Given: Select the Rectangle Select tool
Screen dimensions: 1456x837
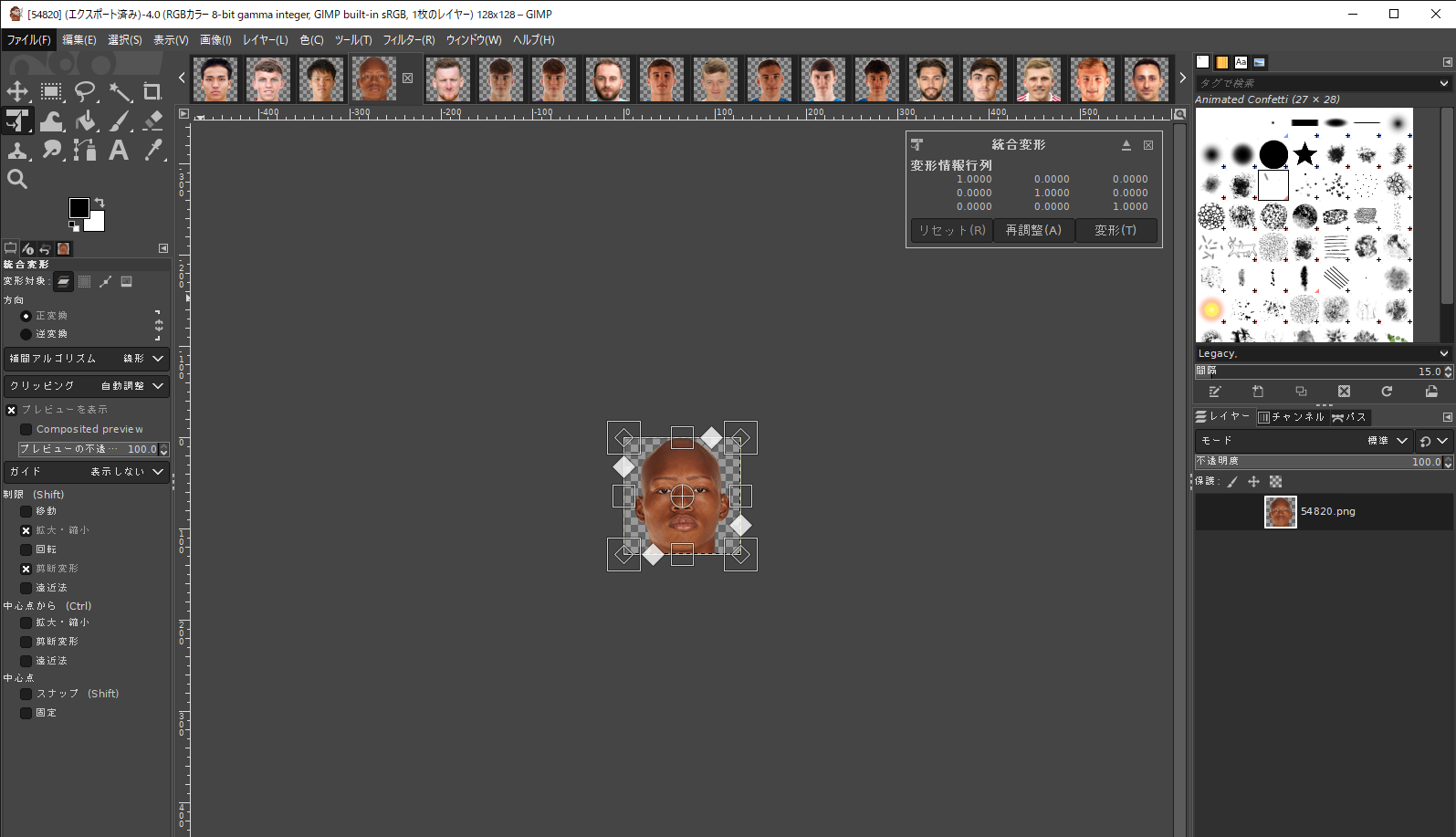Looking at the screenshot, I should (x=51, y=91).
